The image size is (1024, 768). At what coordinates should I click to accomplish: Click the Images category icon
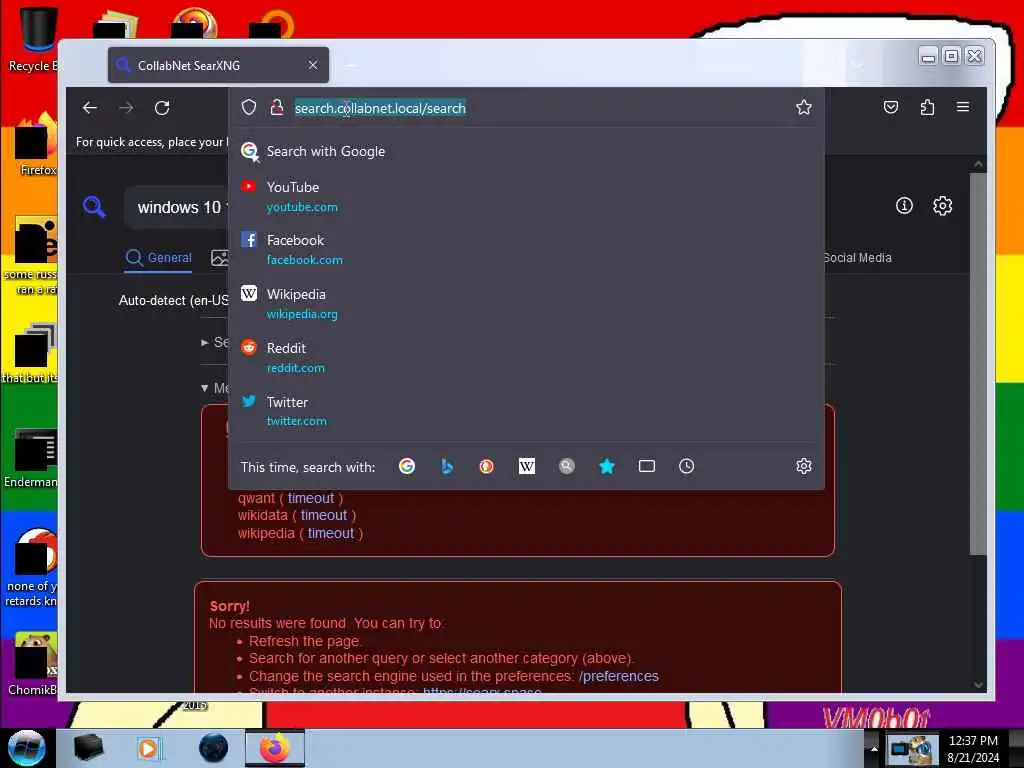tap(219, 257)
